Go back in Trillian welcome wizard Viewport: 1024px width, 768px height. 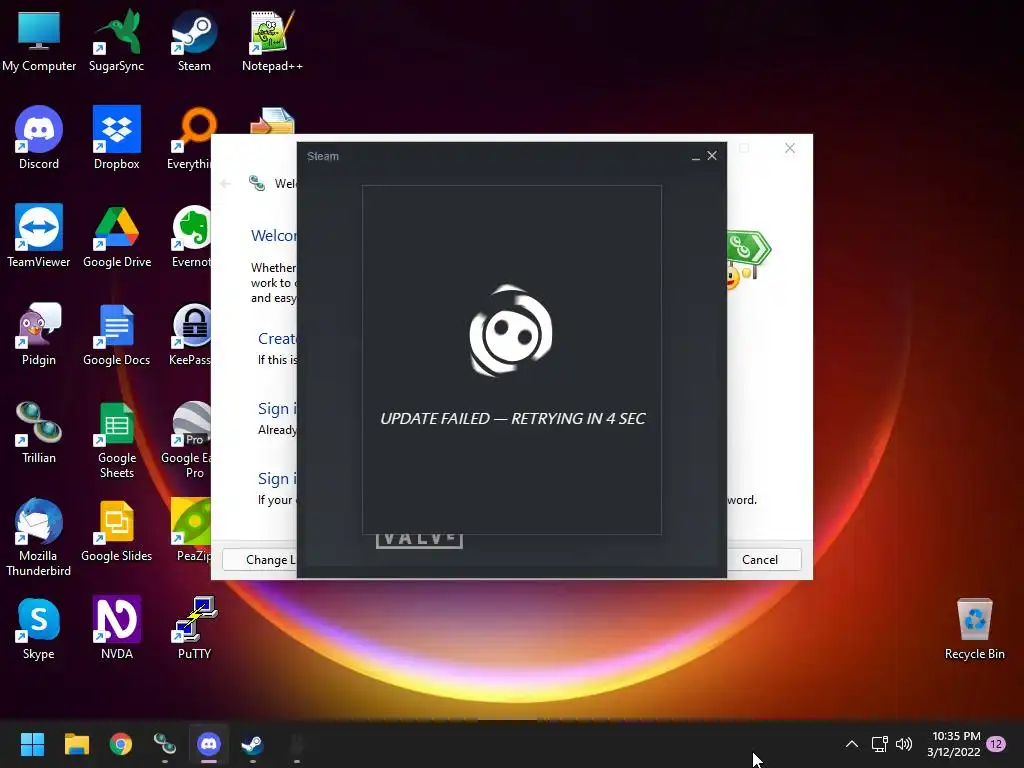point(225,184)
